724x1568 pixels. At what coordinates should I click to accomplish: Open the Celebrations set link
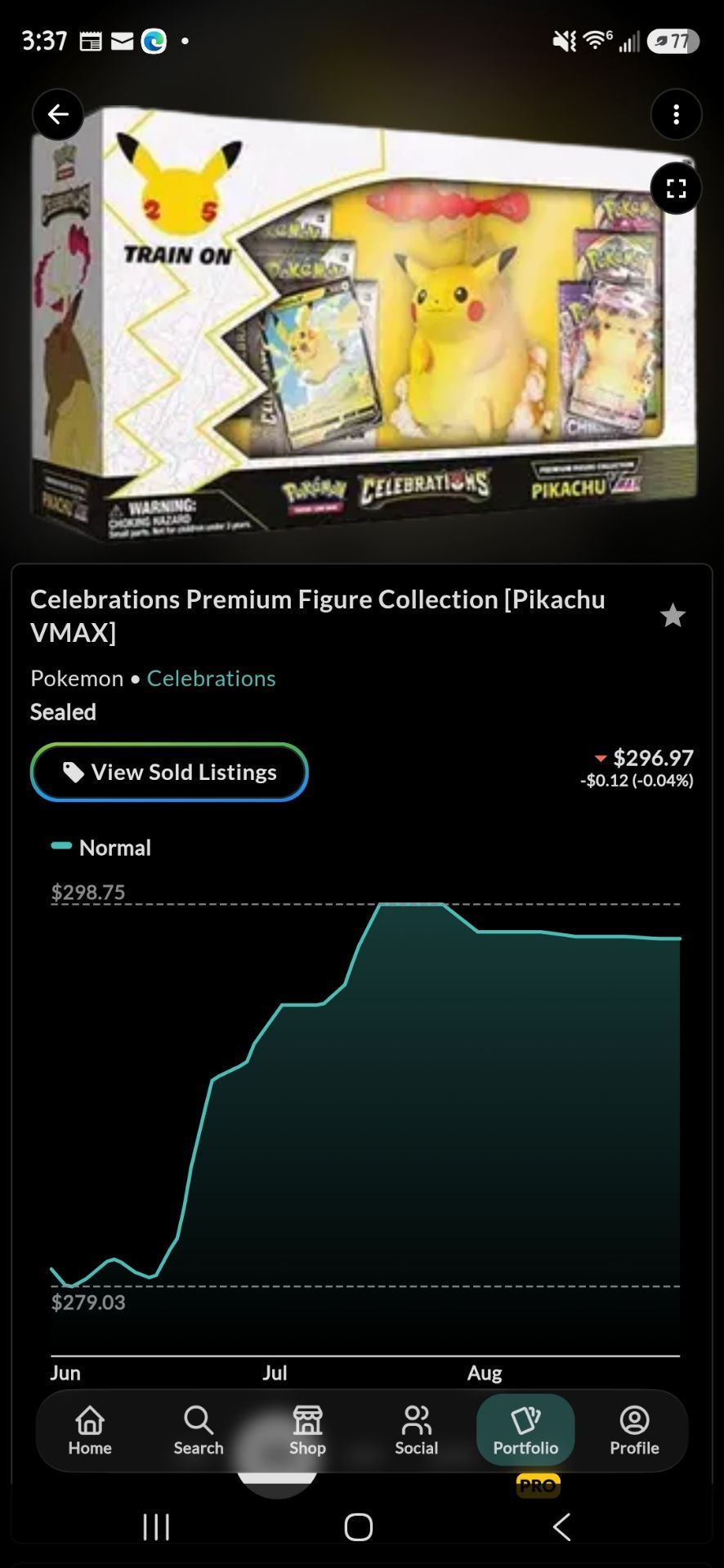(211, 678)
